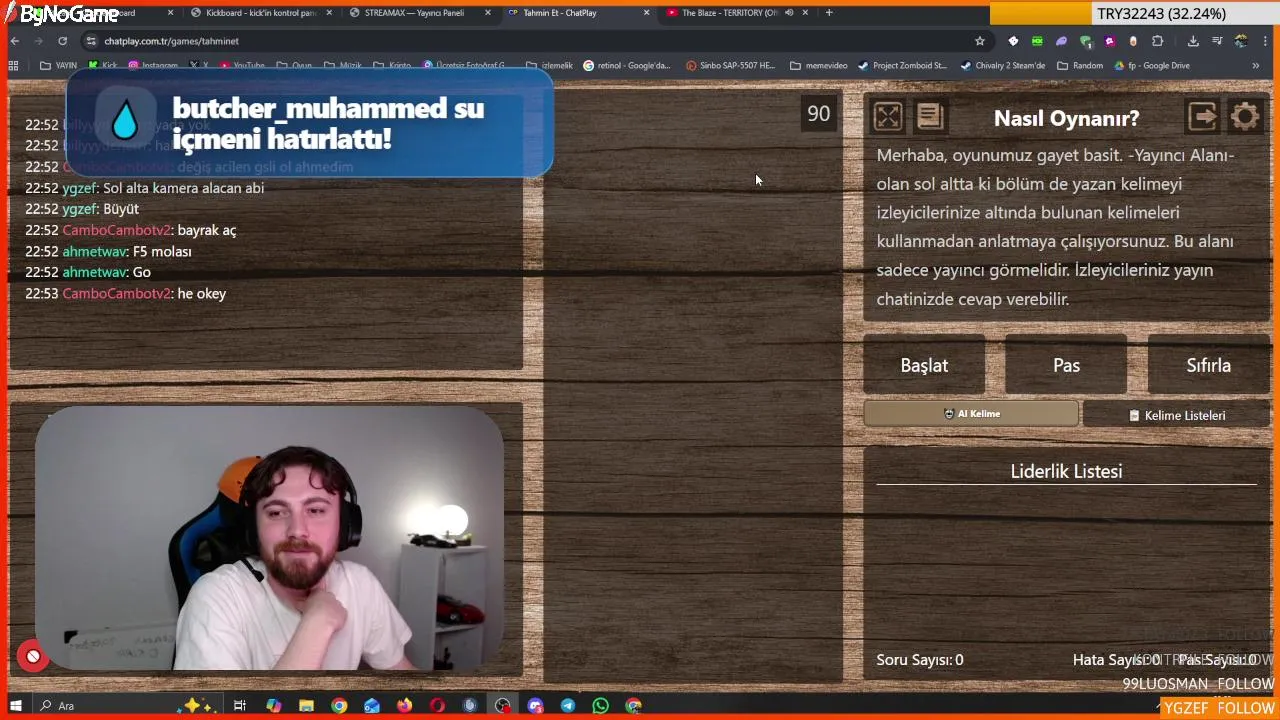Open File Explorer from taskbar
Image resolution: width=1280 pixels, height=720 pixels.
pos(306,706)
